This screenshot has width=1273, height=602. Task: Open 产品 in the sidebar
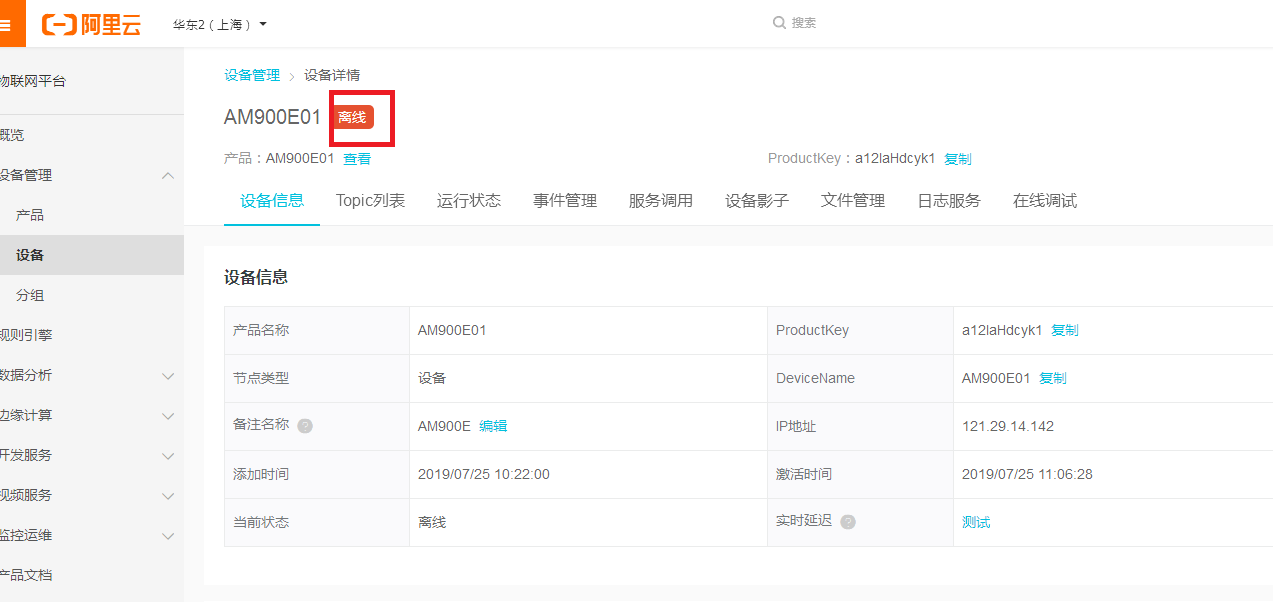[30, 215]
